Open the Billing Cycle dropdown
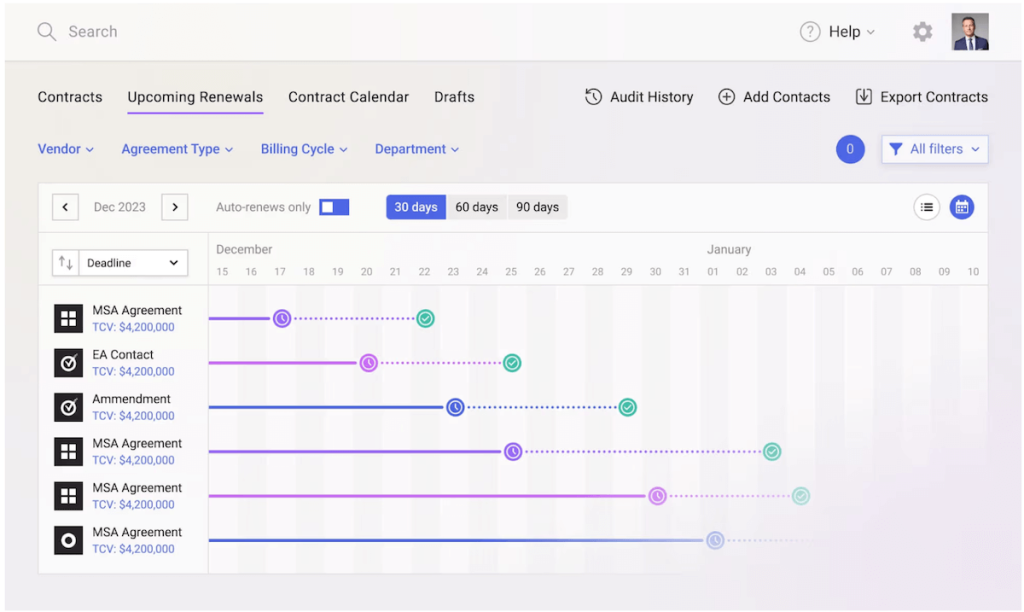This screenshot has height=612, width=1024. point(303,148)
